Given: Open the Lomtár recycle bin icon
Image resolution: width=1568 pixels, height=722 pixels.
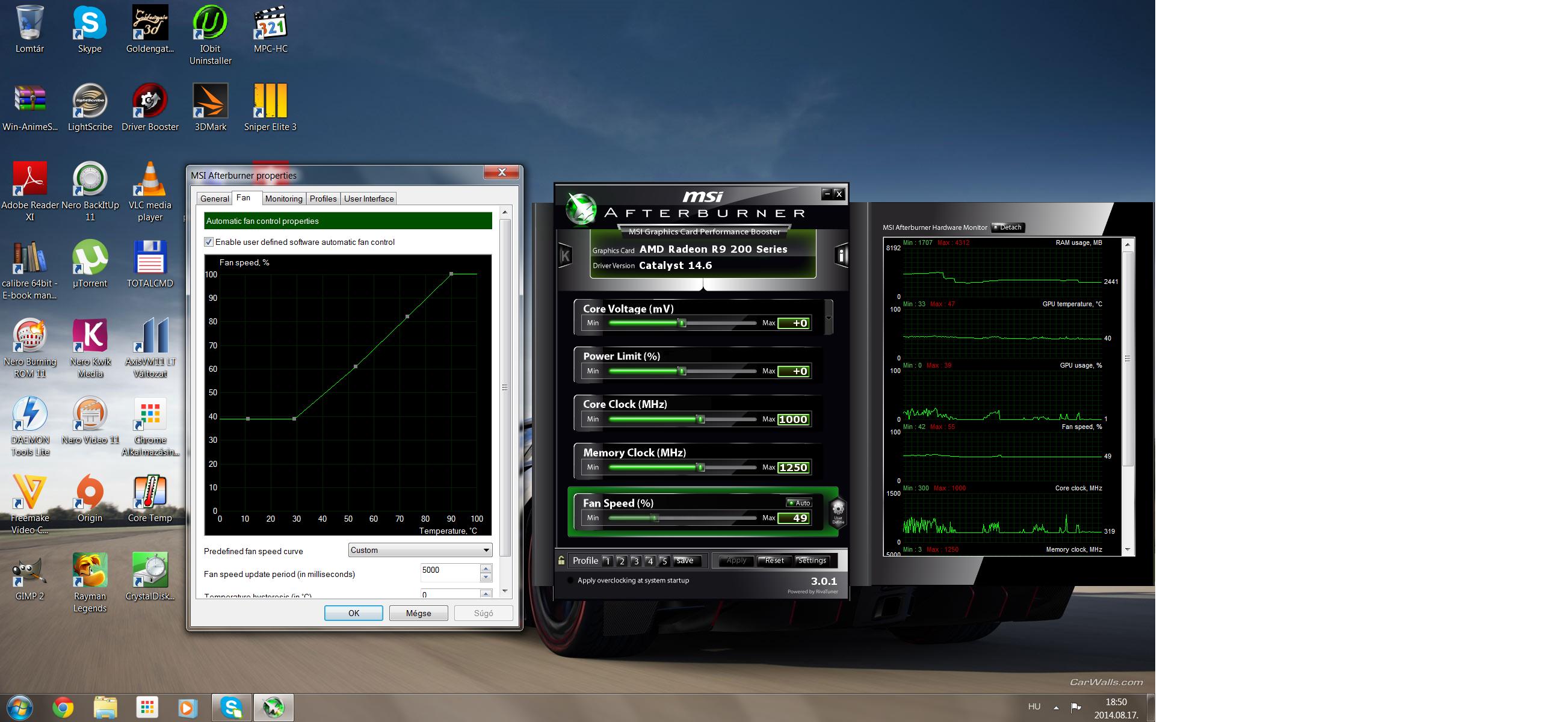Looking at the screenshot, I should click(x=29, y=29).
